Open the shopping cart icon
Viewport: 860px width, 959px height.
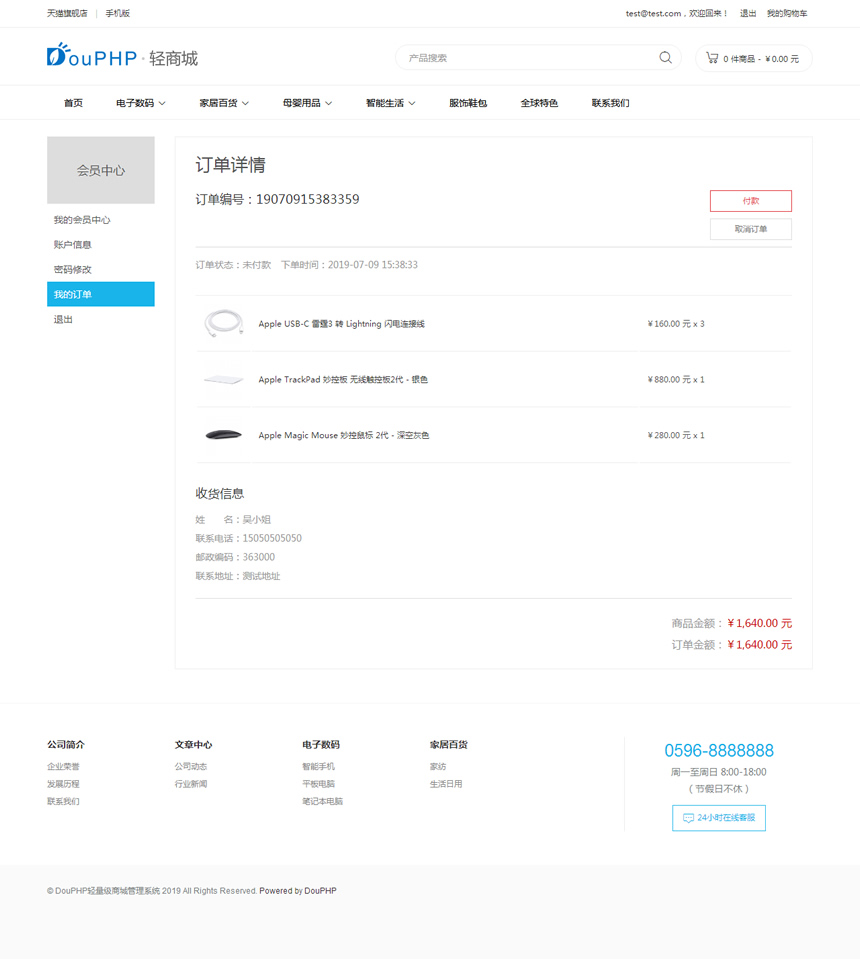tap(712, 58)
